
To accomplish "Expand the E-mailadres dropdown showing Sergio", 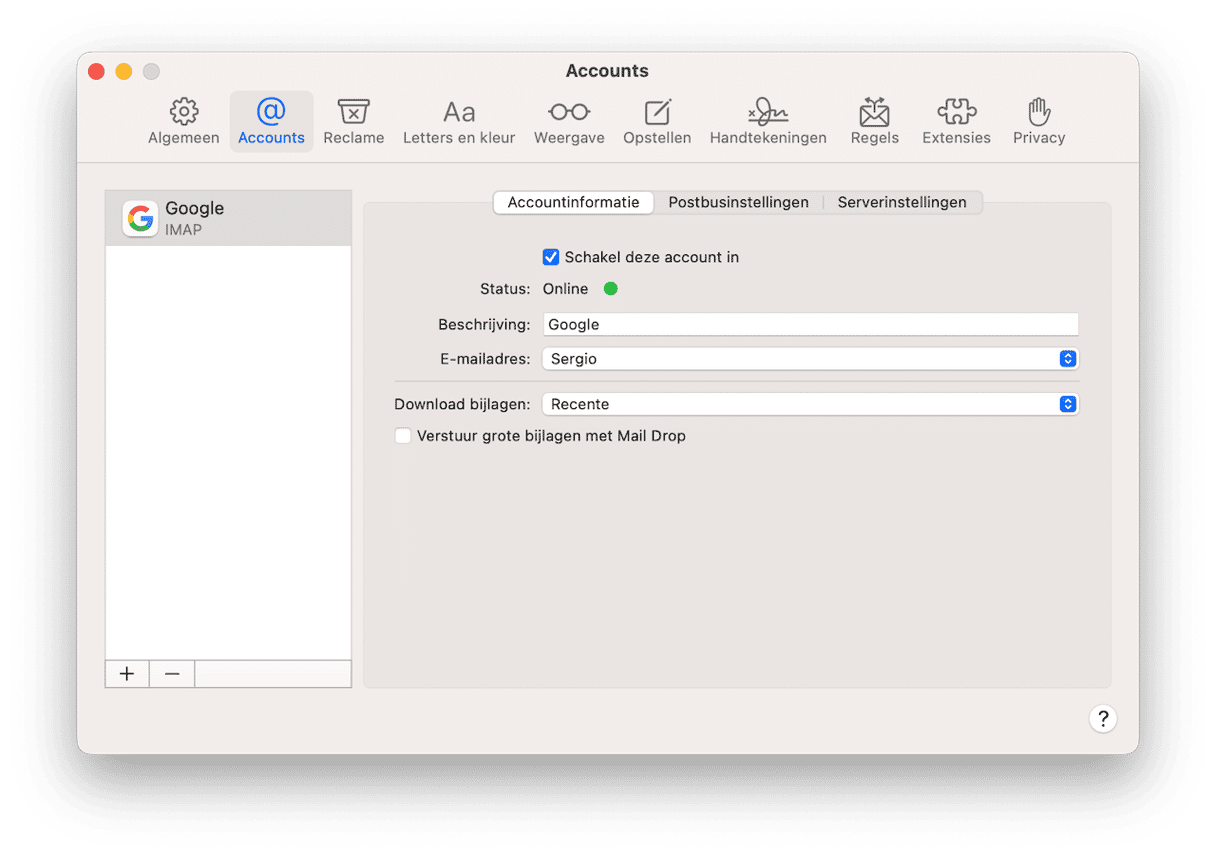I will [810, 358].
